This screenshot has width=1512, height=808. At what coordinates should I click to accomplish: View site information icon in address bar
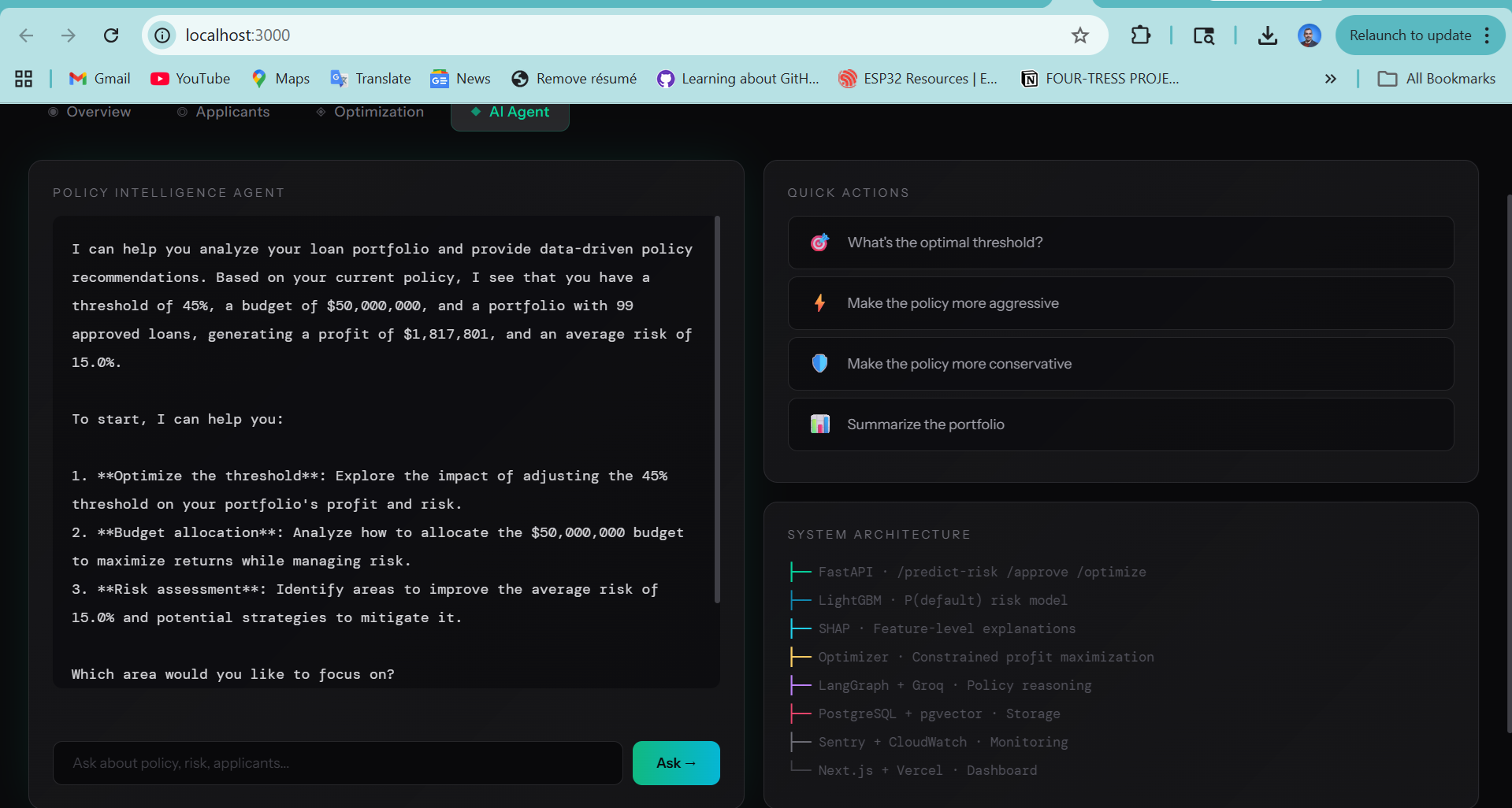coord(162,35)
